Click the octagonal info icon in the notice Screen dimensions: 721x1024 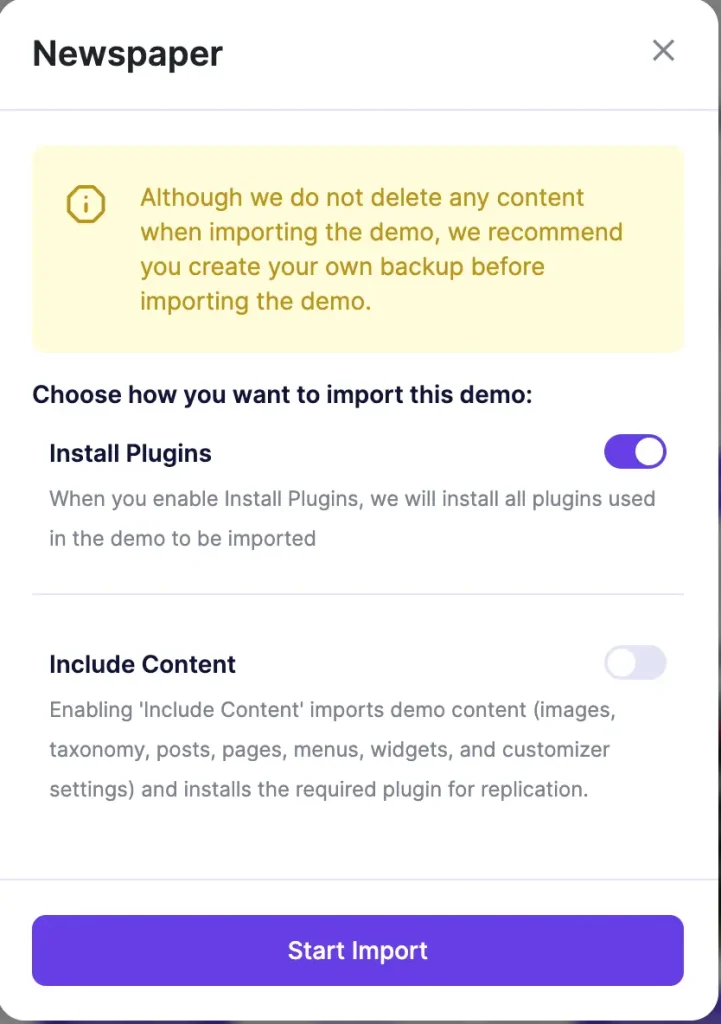coord(85,204)
